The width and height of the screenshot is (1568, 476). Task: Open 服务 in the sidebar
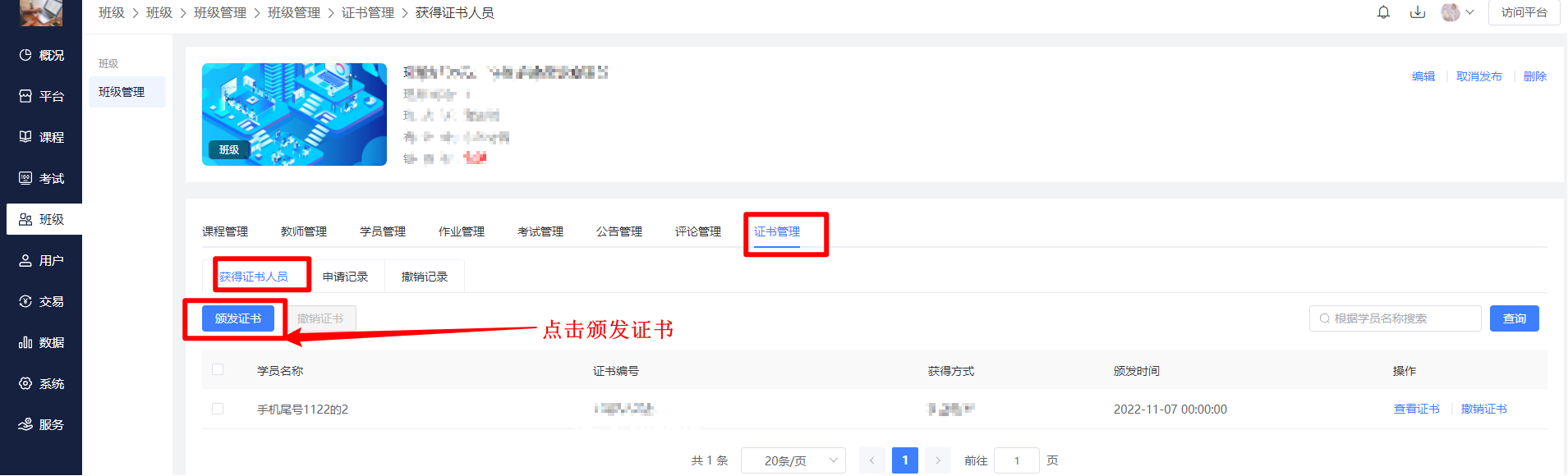click(x=41, y=424)
